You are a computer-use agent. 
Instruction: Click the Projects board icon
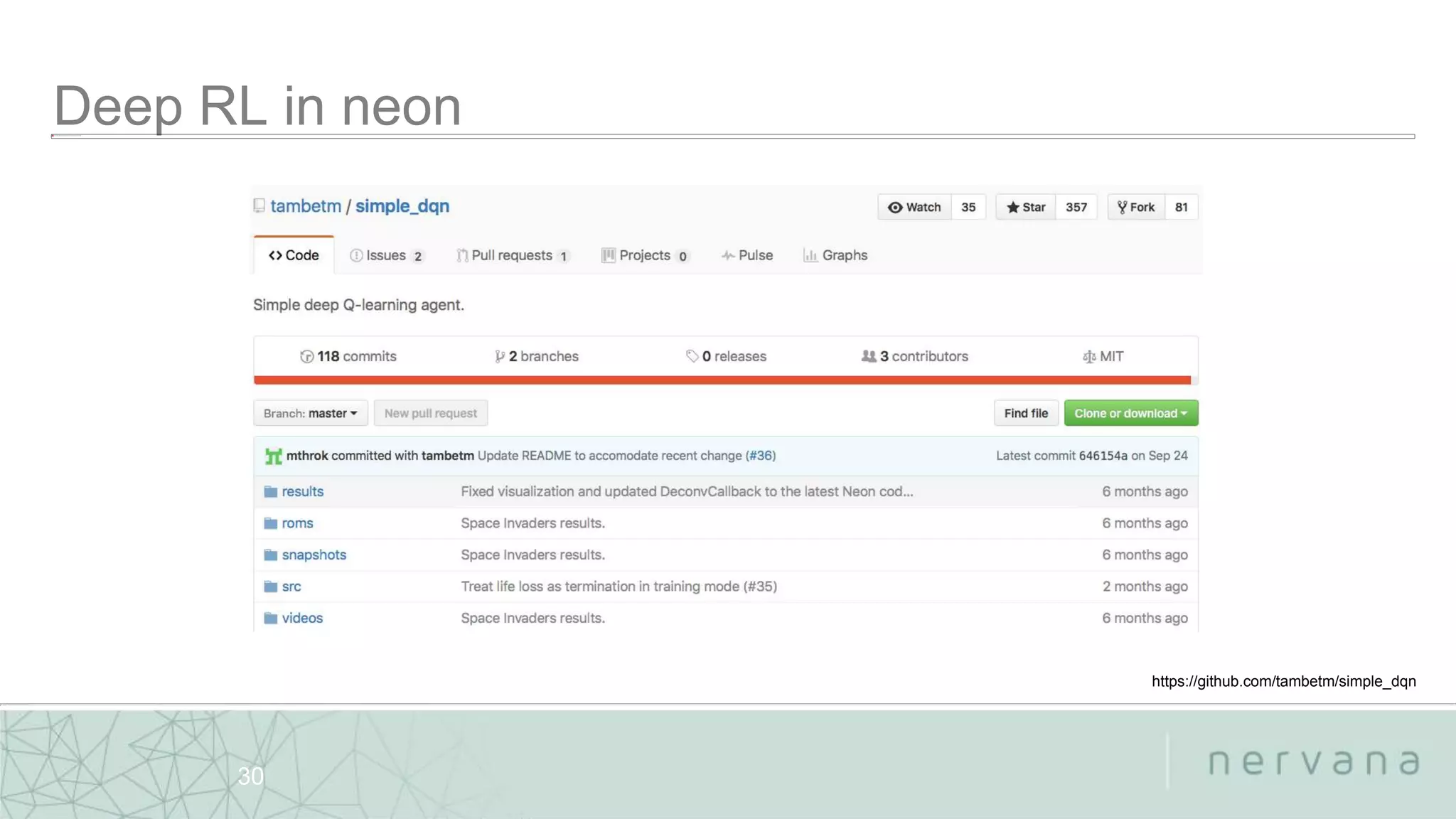point(608,255)
